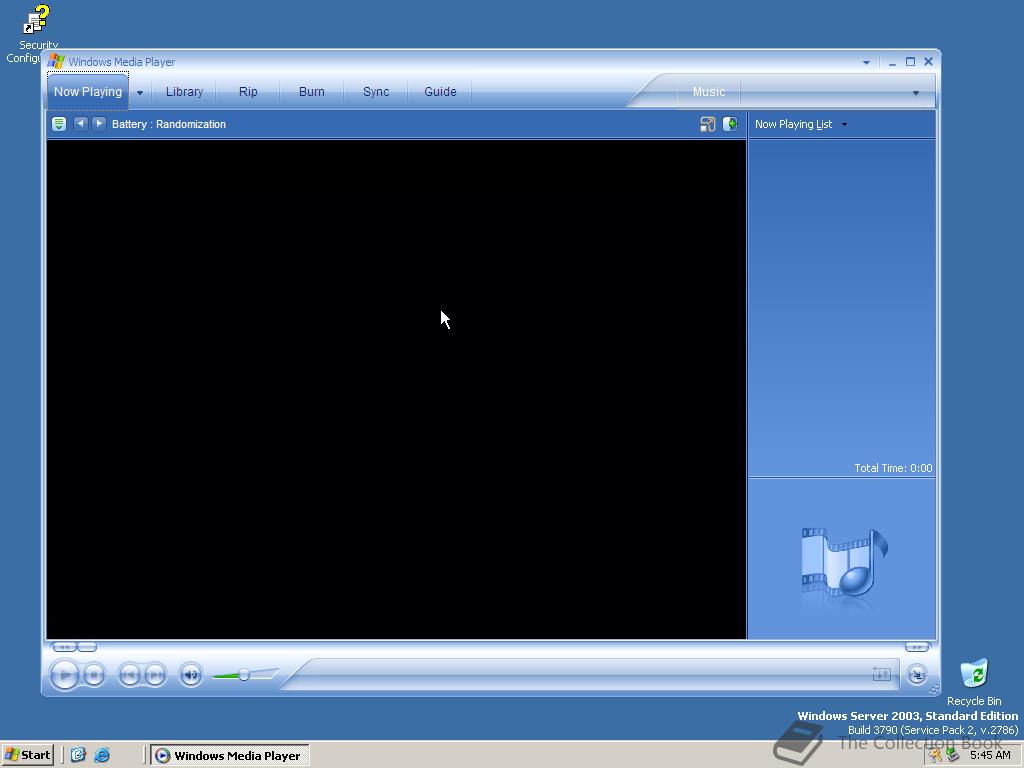
Task: Select the next visualization arrow
Action: point(99,123)
